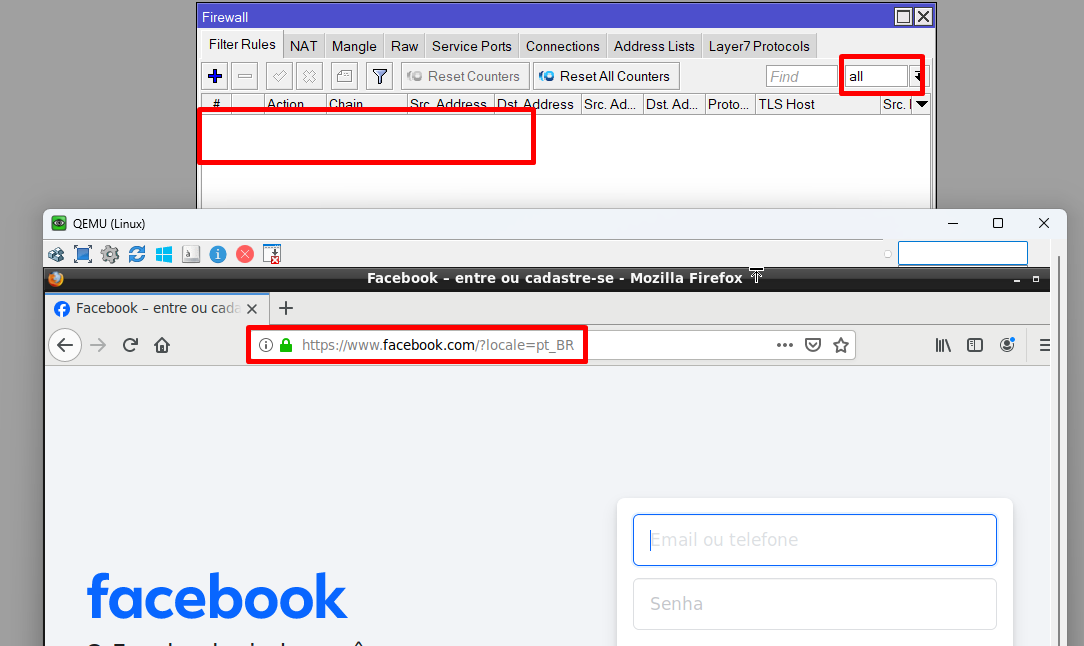The width and height of the screenshot is (1084, 646).
Task: Click the comment icon in Firewall toolbar
Action: (x=344, y=76)
